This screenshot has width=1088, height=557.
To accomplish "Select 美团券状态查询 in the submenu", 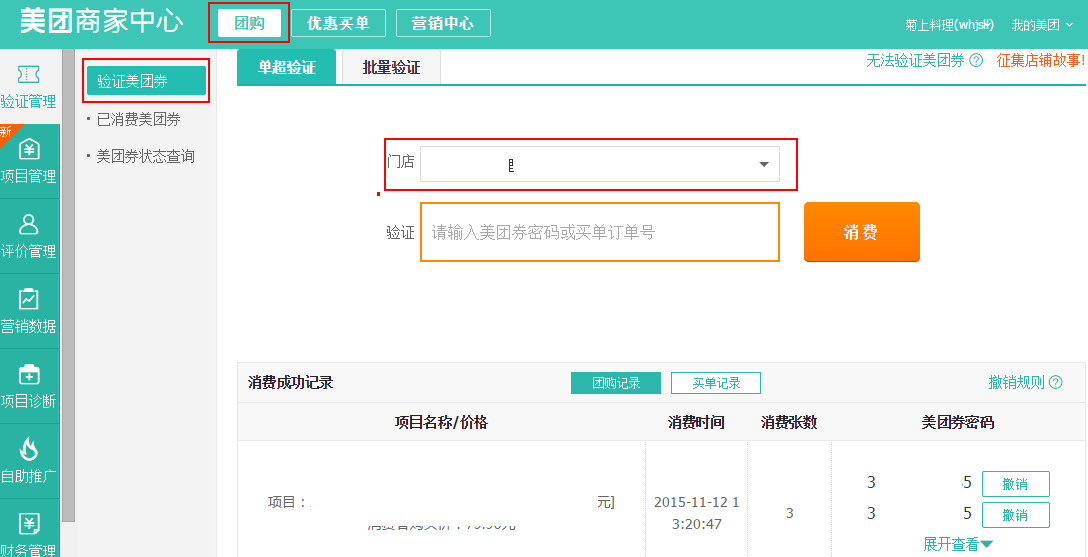I will click(146, 156).
